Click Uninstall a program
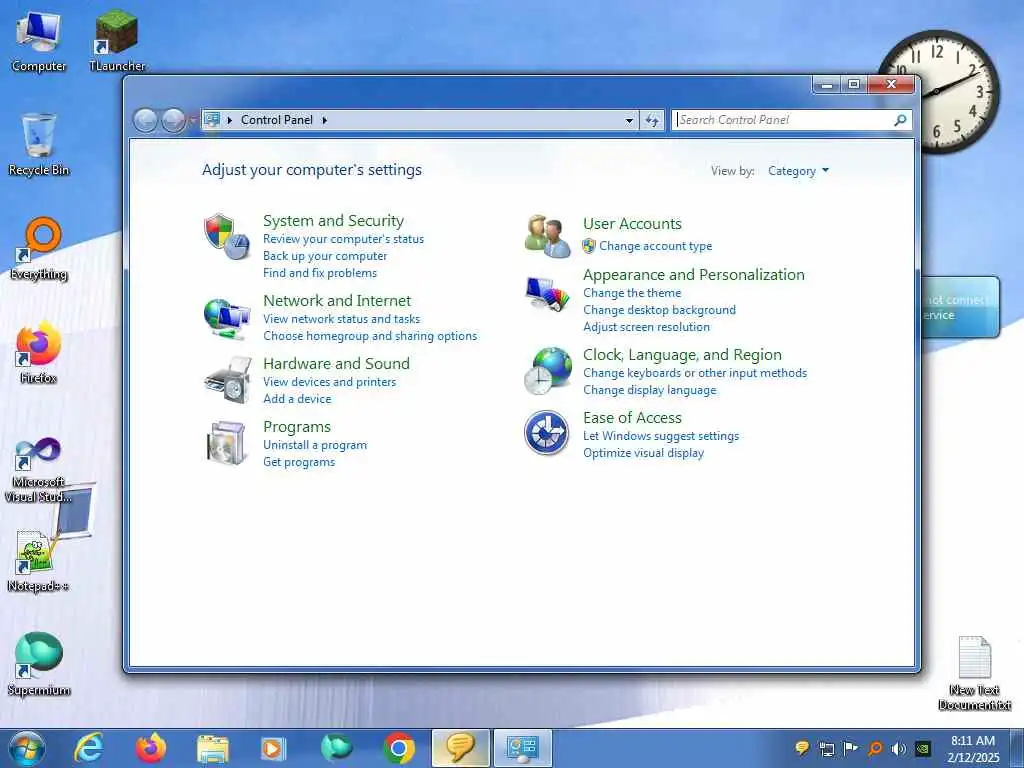1024x768 pixels. tap(315, 445)
